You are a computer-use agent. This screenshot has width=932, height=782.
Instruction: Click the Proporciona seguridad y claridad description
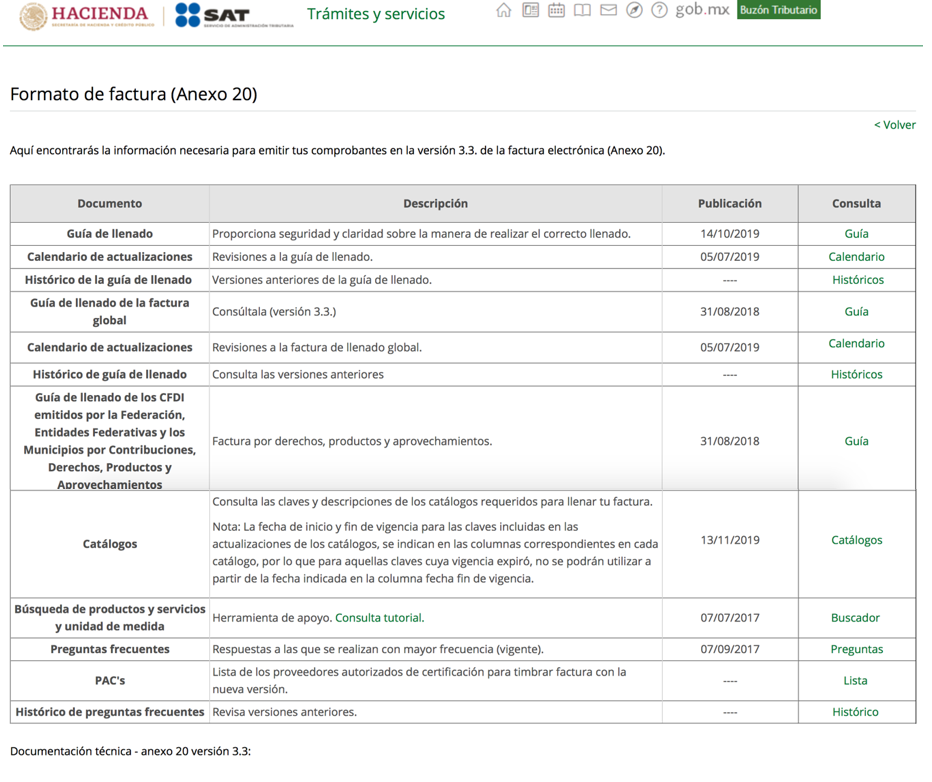coord(421,234)
